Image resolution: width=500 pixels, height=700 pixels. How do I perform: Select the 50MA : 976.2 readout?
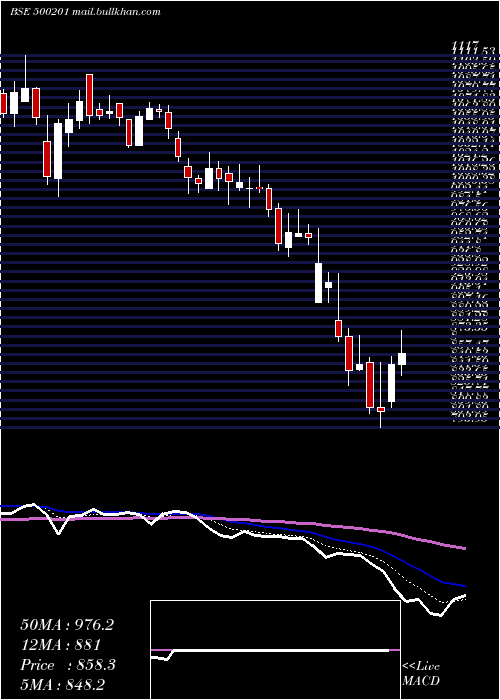point(67,625)
